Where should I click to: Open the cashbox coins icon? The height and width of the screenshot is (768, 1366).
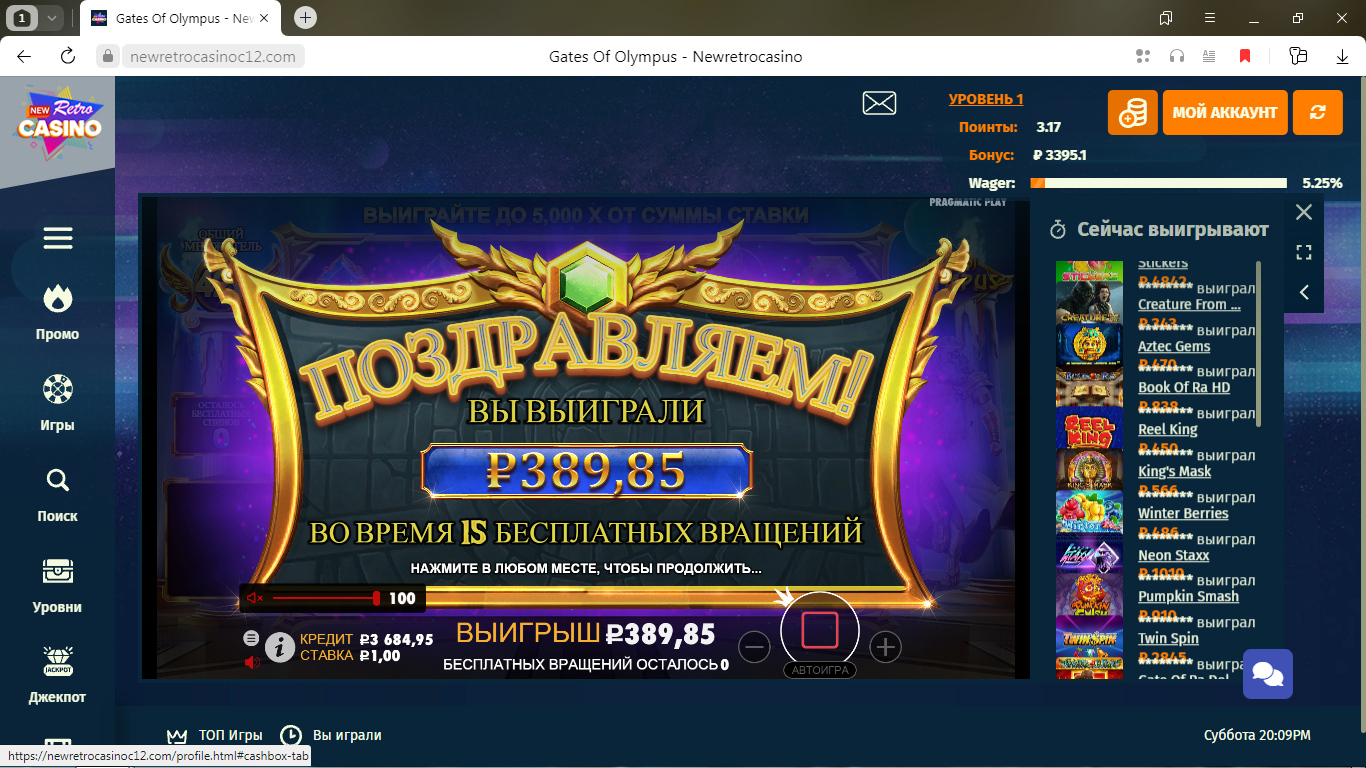tap(1132, 113)
